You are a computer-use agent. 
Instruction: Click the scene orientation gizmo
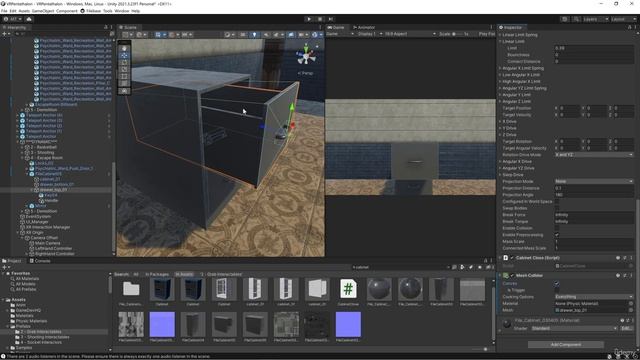click(x=306, y=55)
